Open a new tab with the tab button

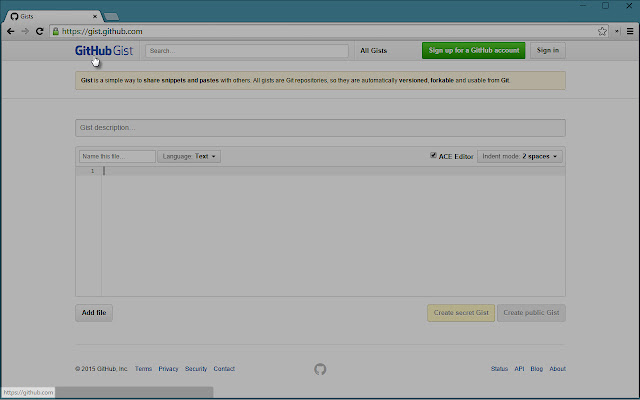pyautogui.click(x=111, y=16)
